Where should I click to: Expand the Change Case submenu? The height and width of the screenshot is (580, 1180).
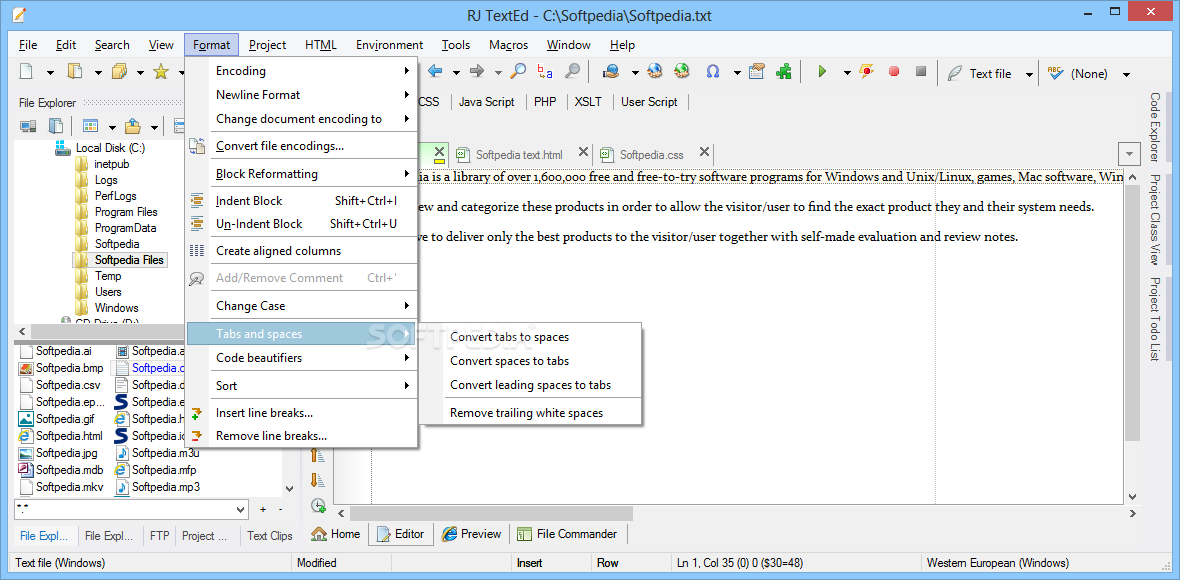tap(302, 305)
